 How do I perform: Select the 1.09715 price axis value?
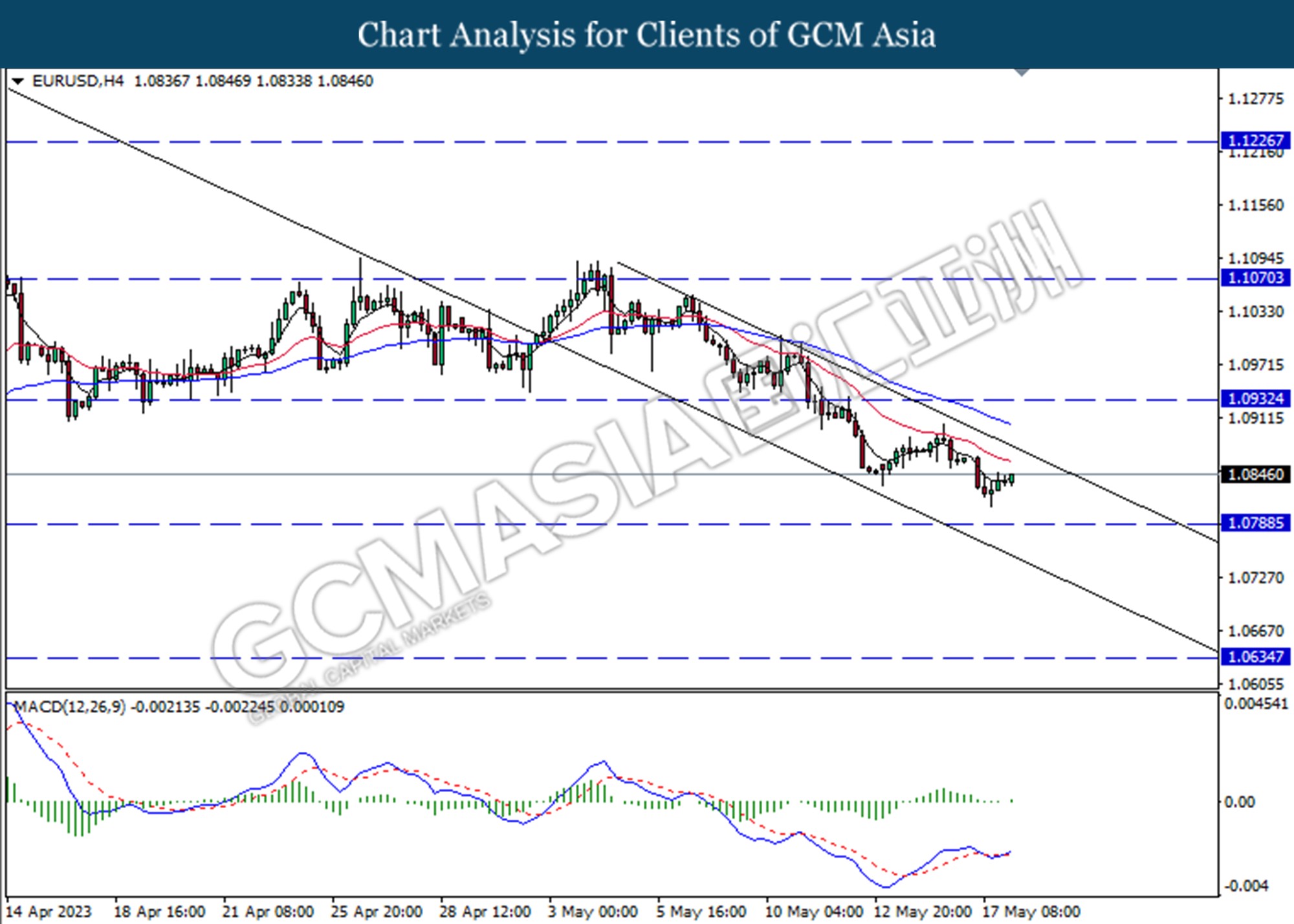coord(1255,365)
